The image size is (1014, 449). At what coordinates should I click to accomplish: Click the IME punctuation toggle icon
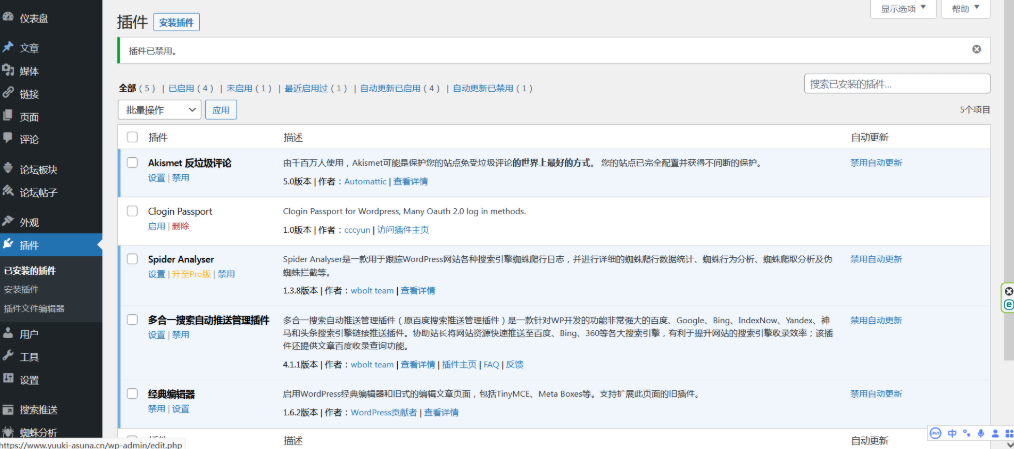click(x=967, y=433)
